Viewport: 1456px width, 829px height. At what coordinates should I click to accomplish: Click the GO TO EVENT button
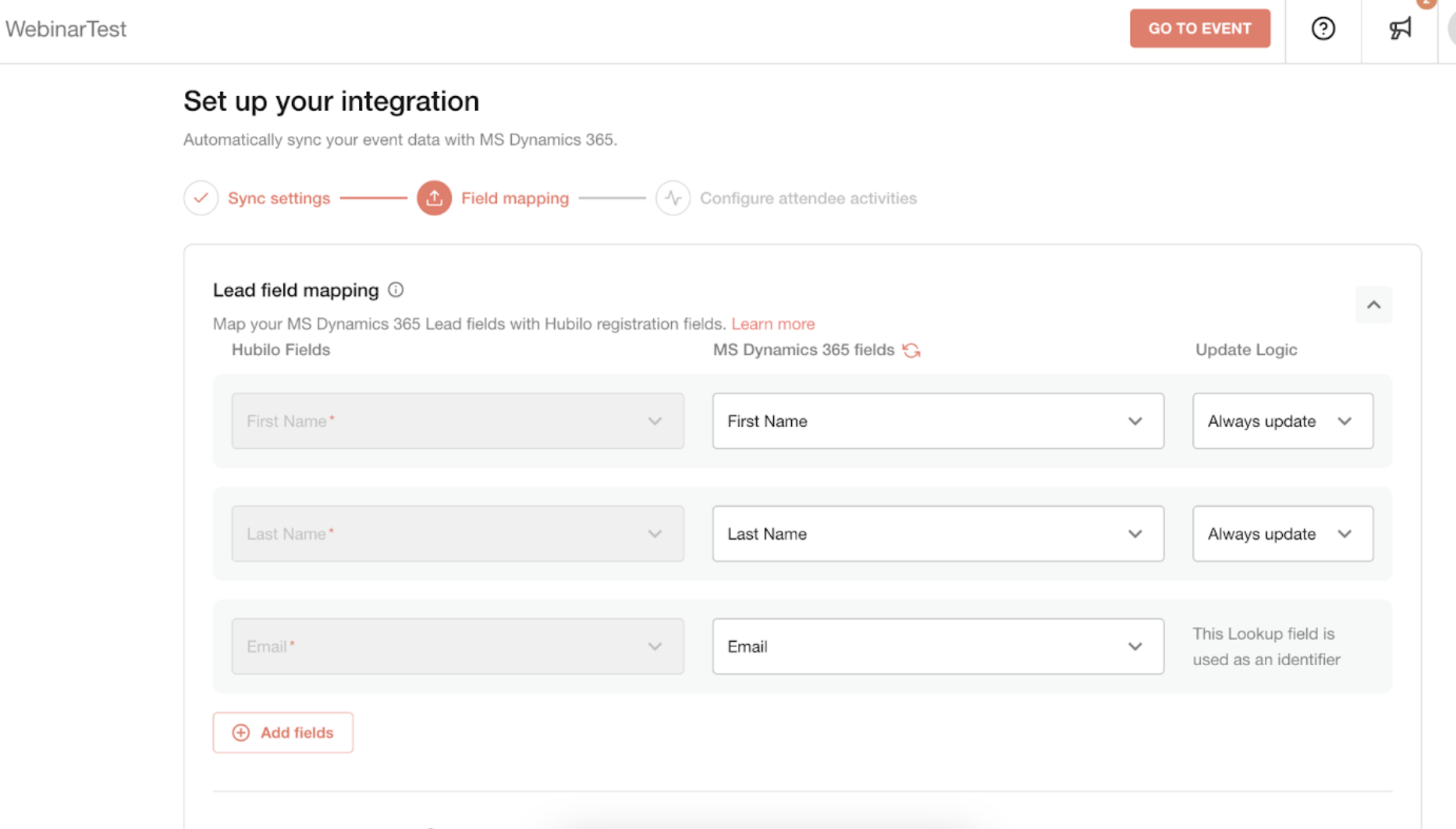1199,29
